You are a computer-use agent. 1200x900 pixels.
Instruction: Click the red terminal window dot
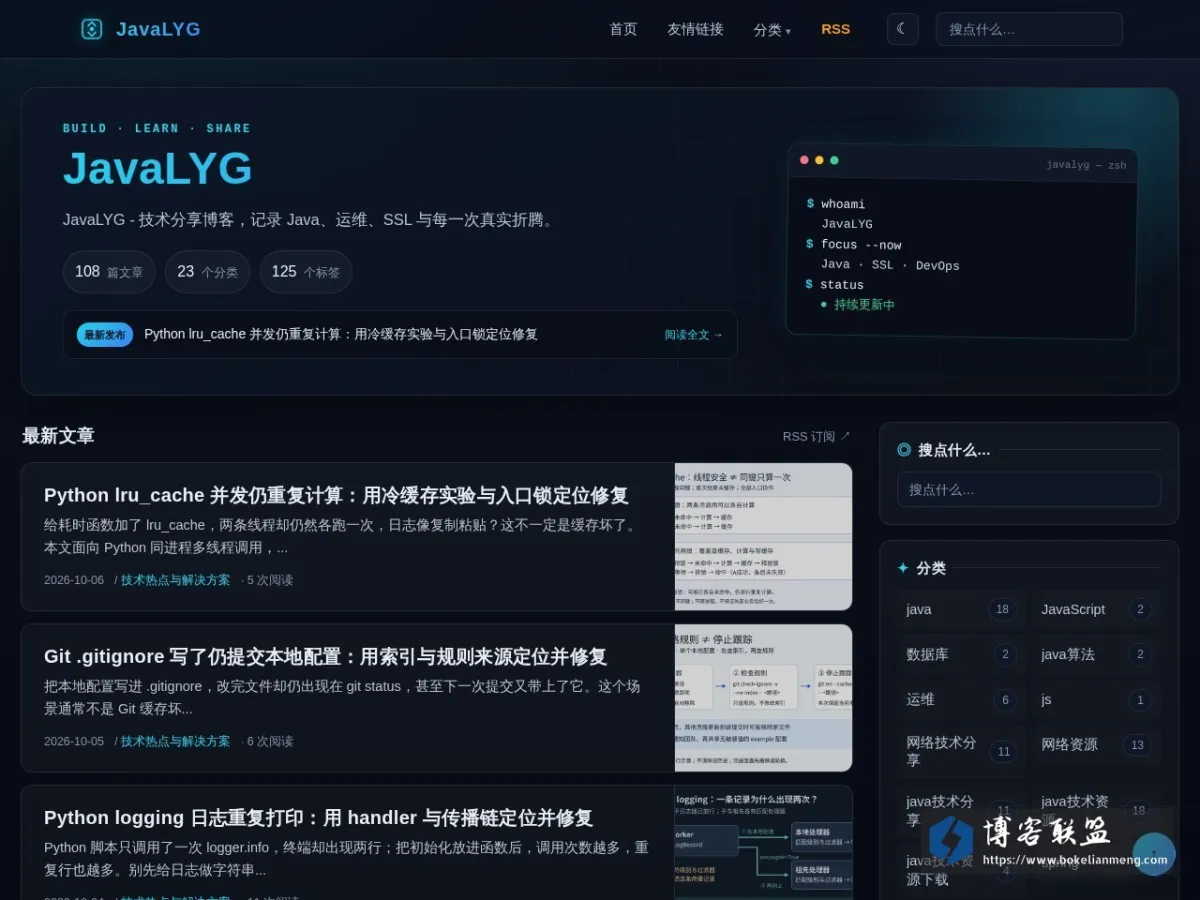click(x=804, y=160)
